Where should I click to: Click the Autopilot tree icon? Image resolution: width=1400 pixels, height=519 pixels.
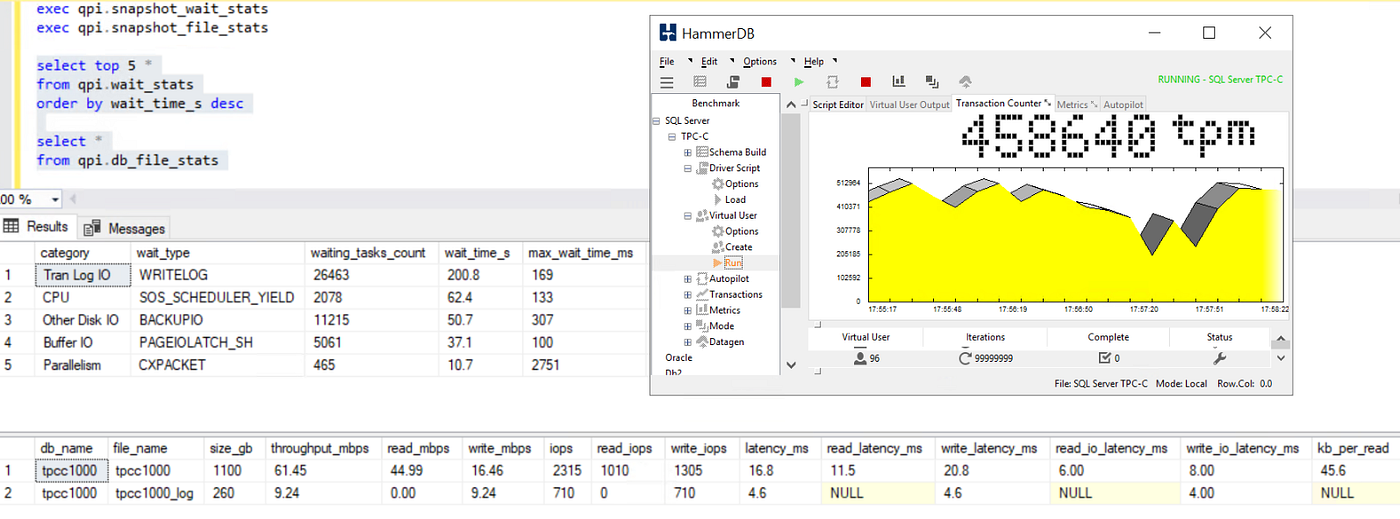[x=702, y=279]
